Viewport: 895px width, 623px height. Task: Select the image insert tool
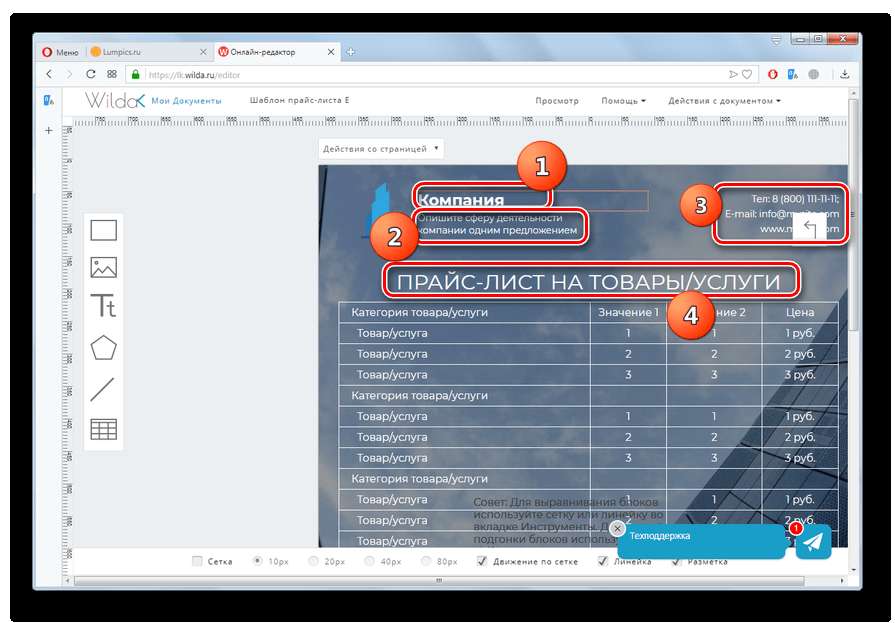tap(104, 268)
